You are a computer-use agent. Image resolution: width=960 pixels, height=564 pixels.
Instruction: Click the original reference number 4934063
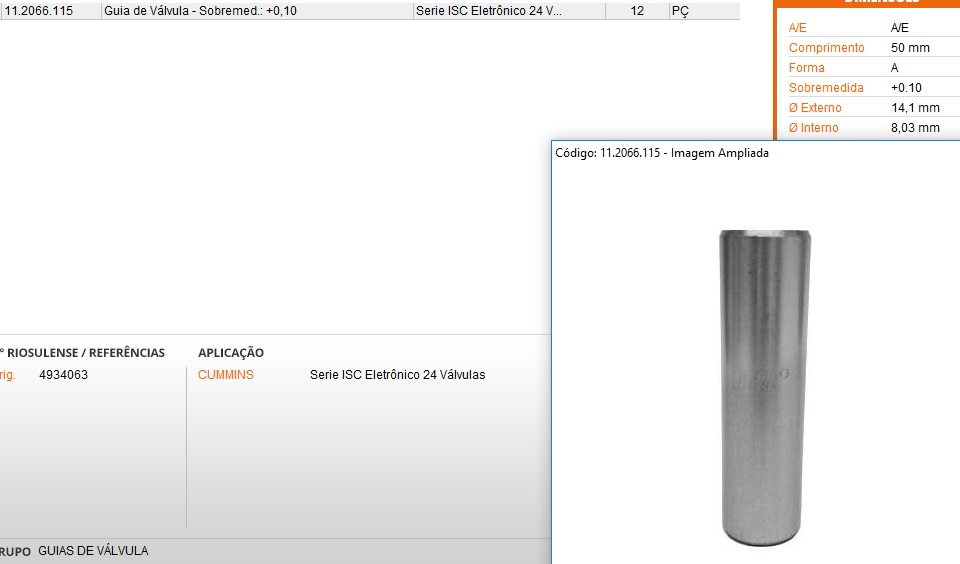(63, 375)
